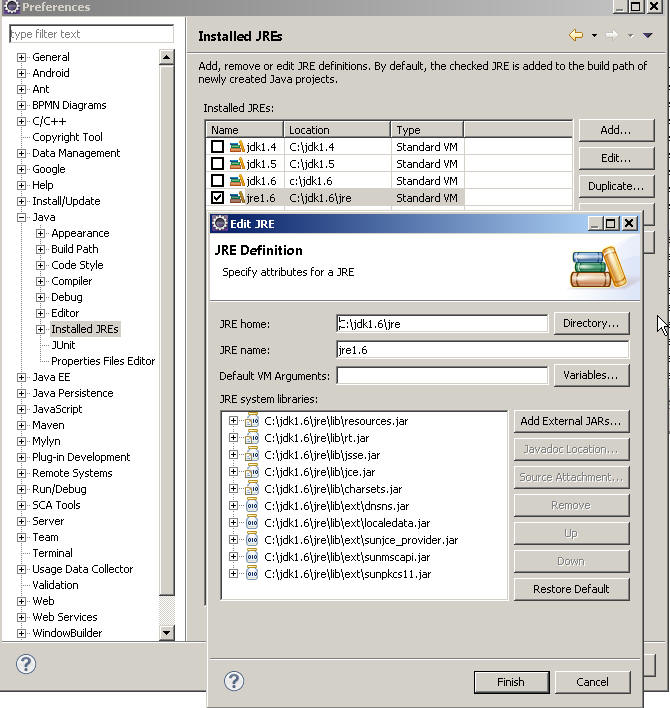The width and height of the screenshot is (670, 708).
Task: Select JUnit in the preferences tree
Action: pos(63,345)
